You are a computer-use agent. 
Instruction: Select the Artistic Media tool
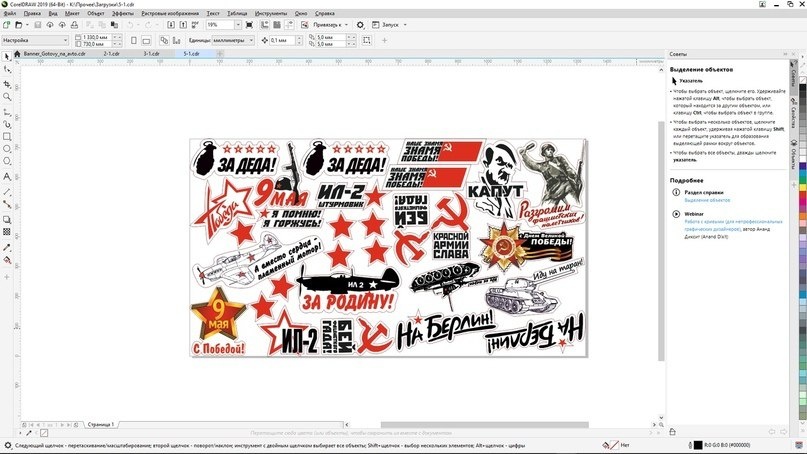[x=7, y=124]
